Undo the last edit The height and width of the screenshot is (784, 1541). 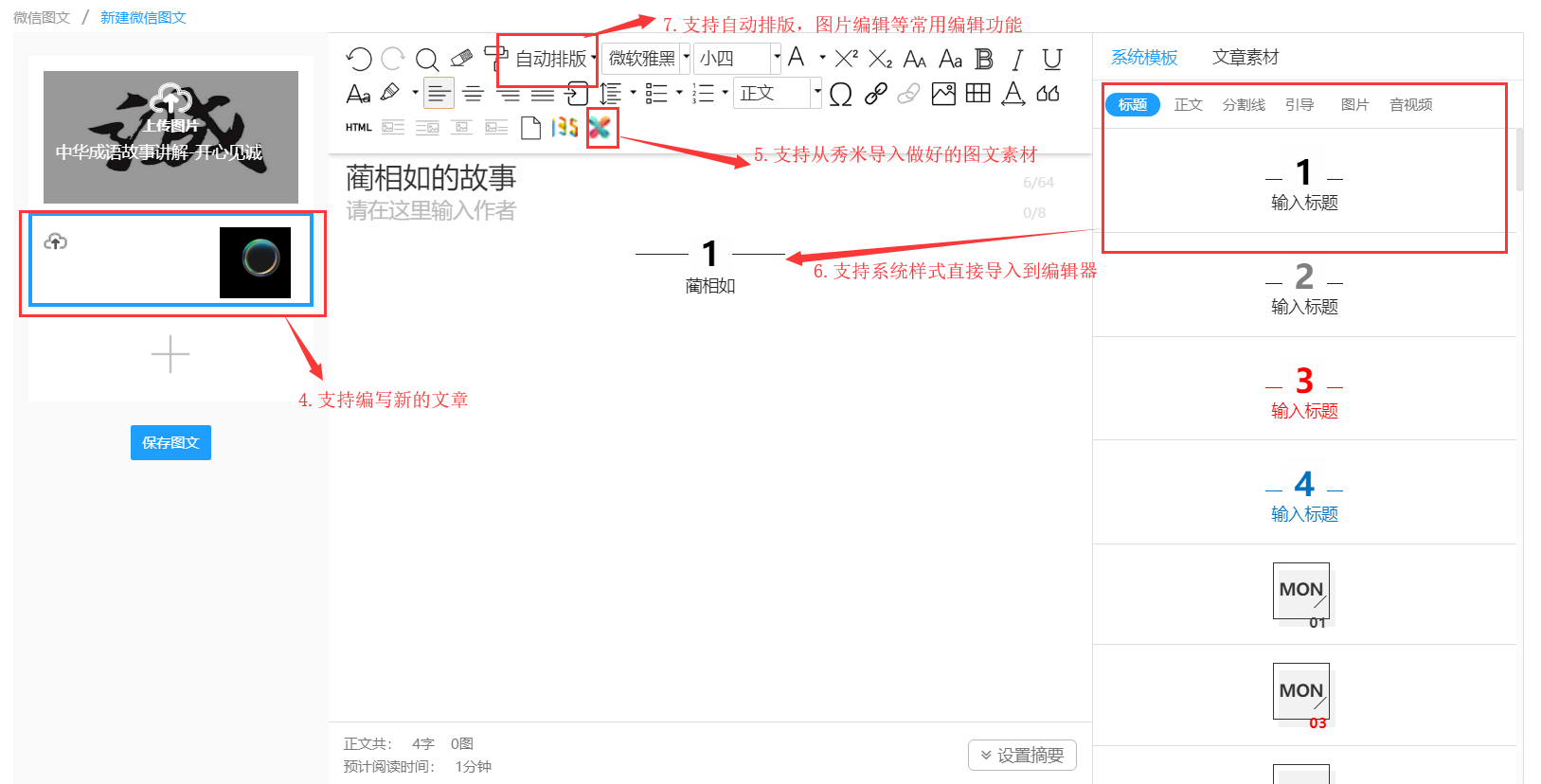(x=358, y=59)
